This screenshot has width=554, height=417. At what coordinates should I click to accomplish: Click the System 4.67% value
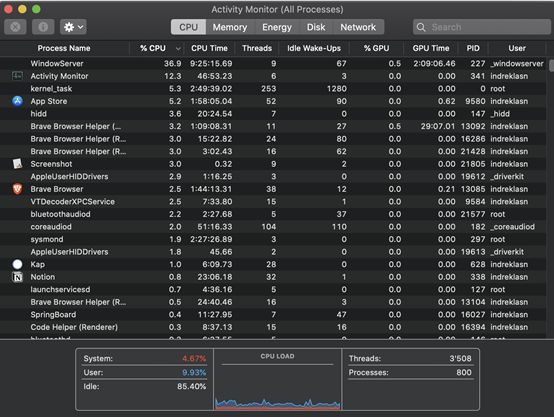coord(194,359)
